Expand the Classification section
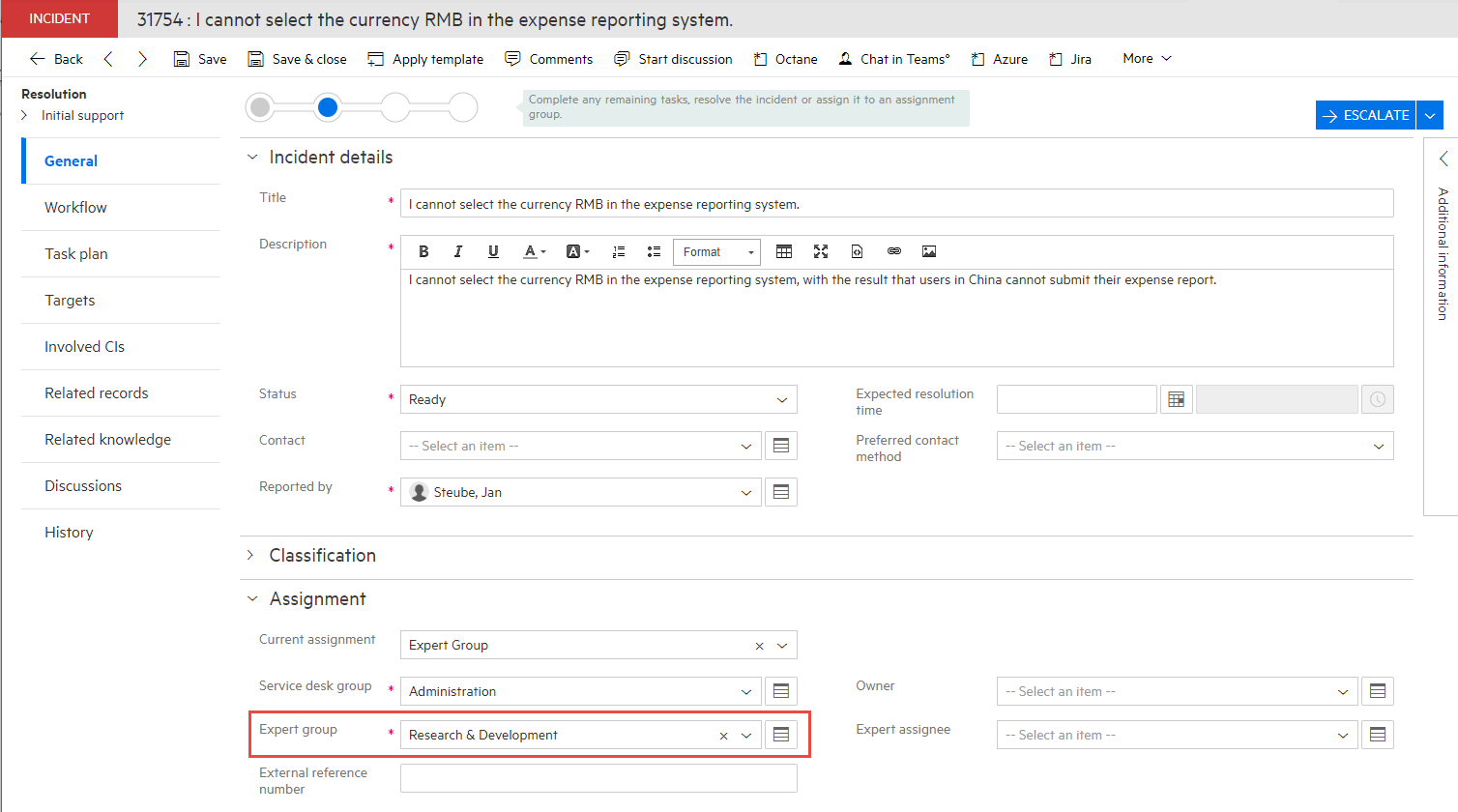Viewport: 1458px width, 812px height. coord(251,555)
